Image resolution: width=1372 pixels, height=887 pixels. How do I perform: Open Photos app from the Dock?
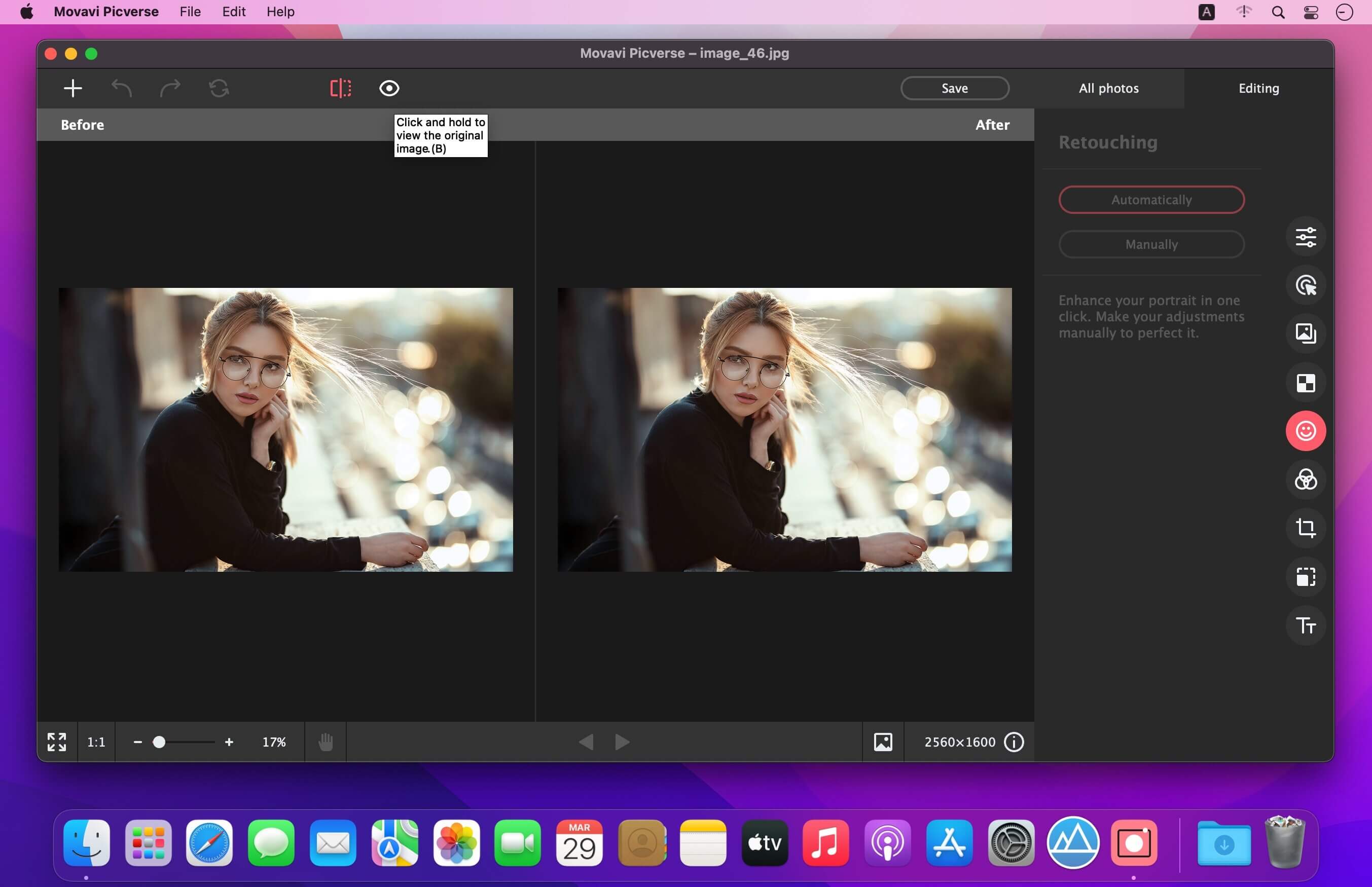[x=456, y=842]
